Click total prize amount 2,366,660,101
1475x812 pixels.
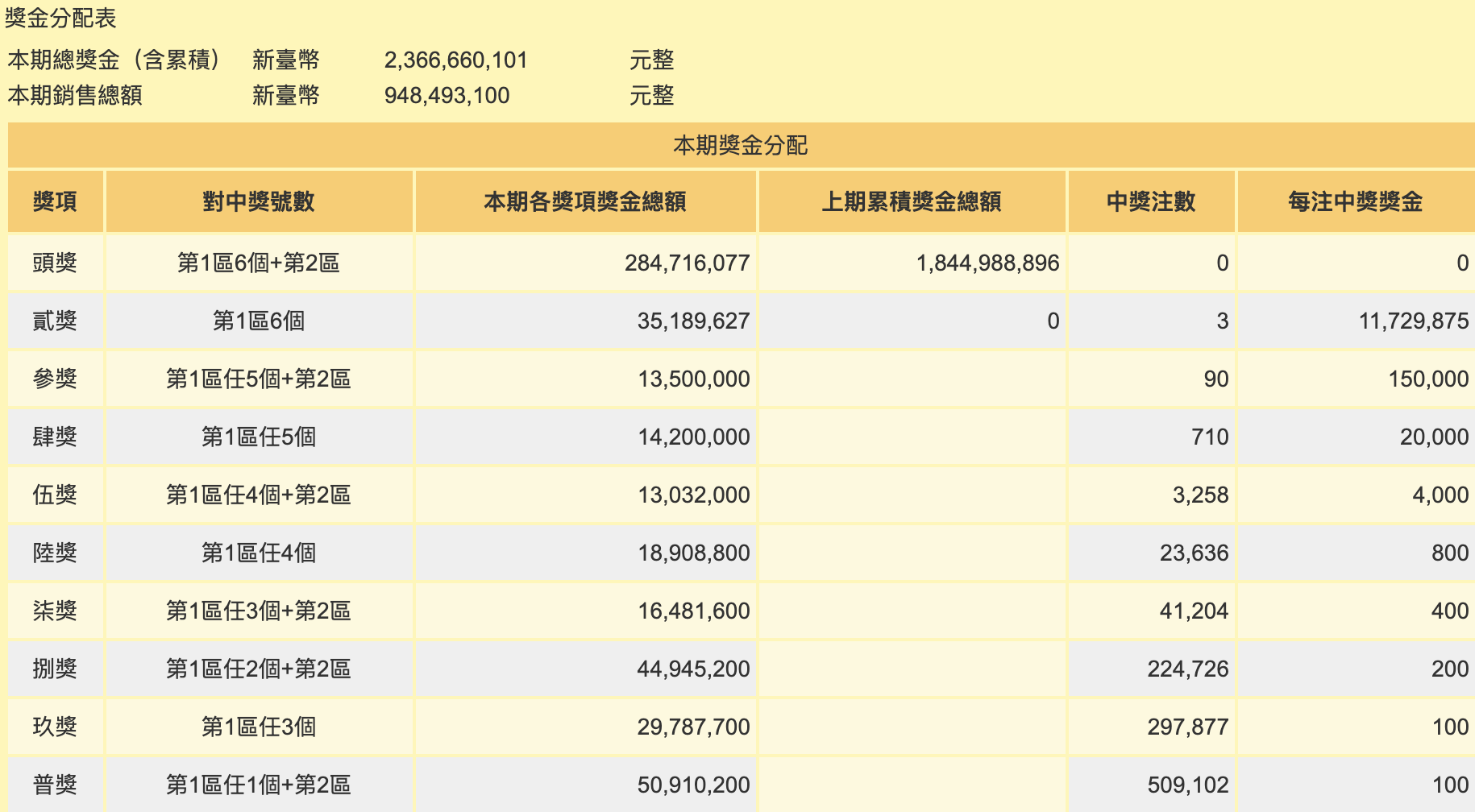pos(455,60)
